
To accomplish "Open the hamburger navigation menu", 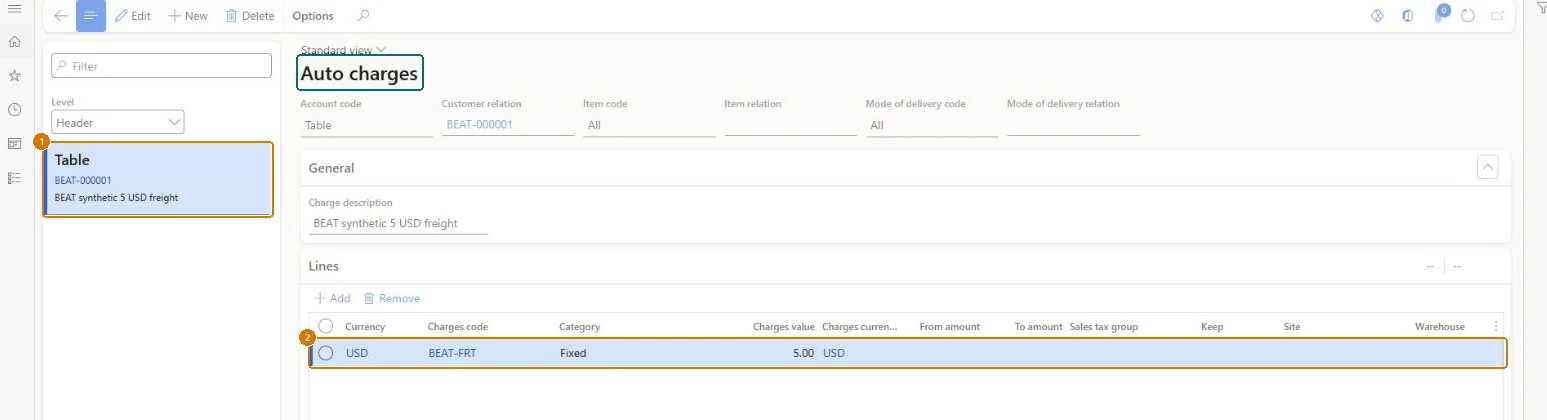I will pos(14,9).
